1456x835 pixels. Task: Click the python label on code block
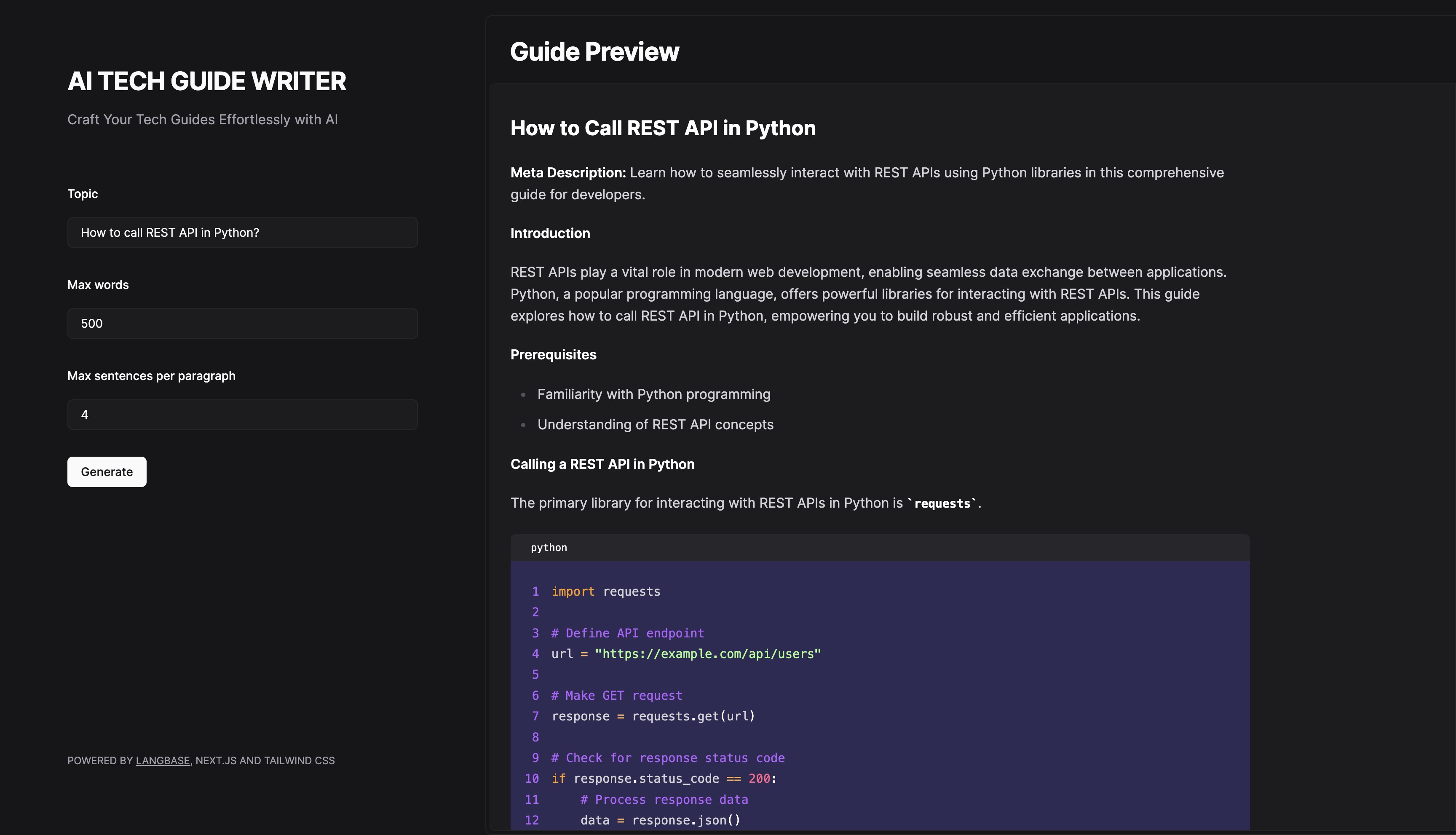(548, 548)
